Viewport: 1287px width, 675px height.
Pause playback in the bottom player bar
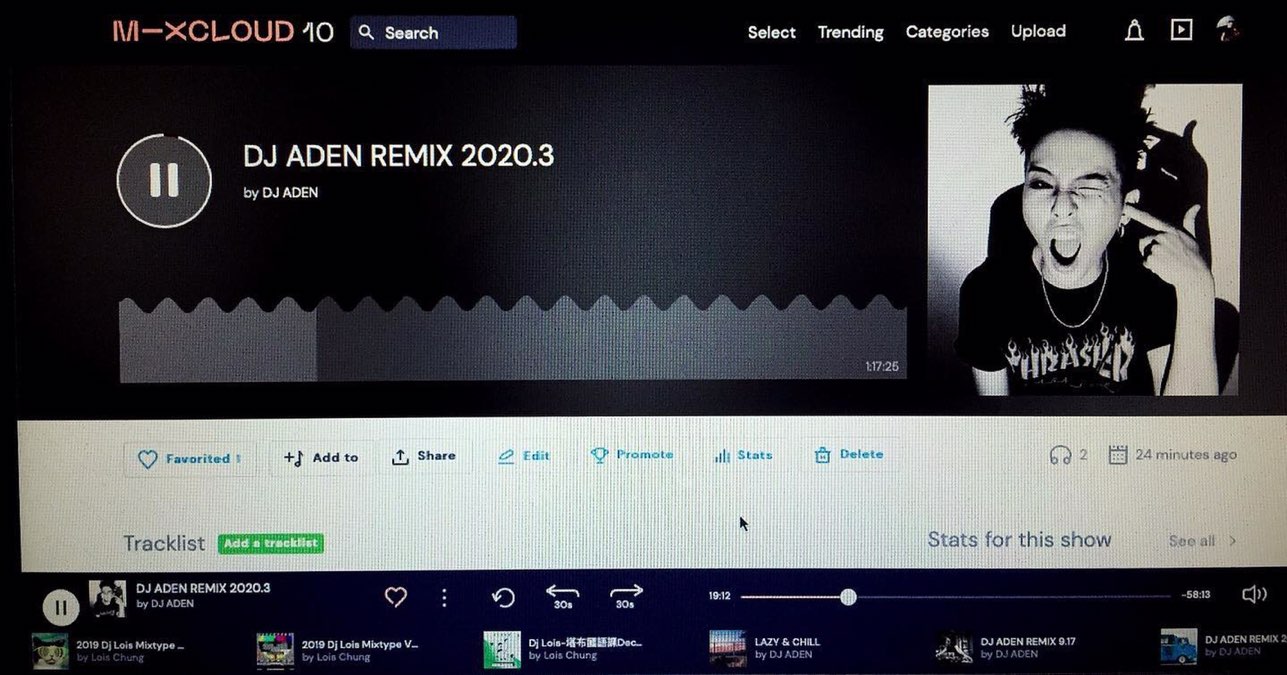(61, 607)
